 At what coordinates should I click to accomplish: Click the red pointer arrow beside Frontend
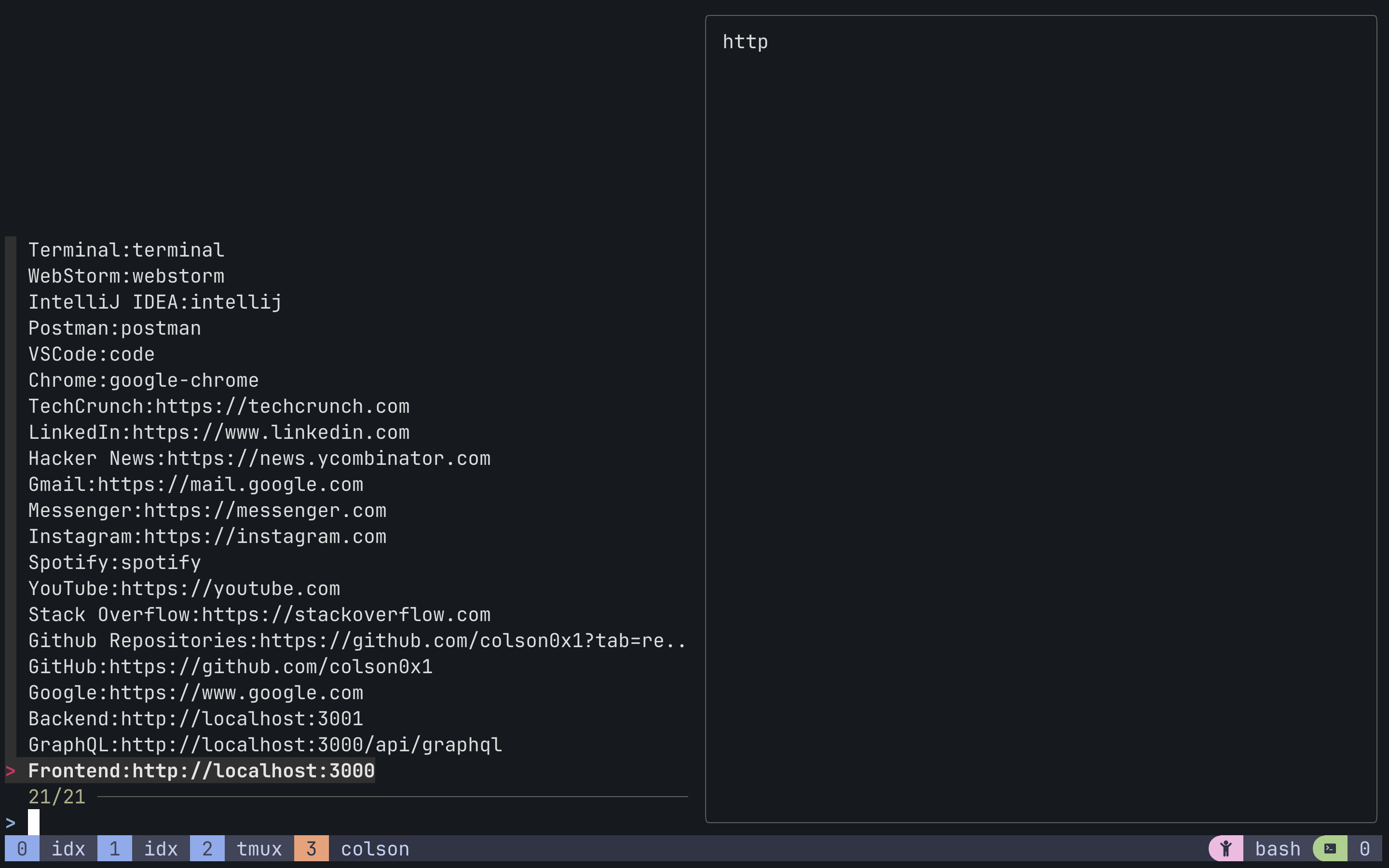pos(10,771)
